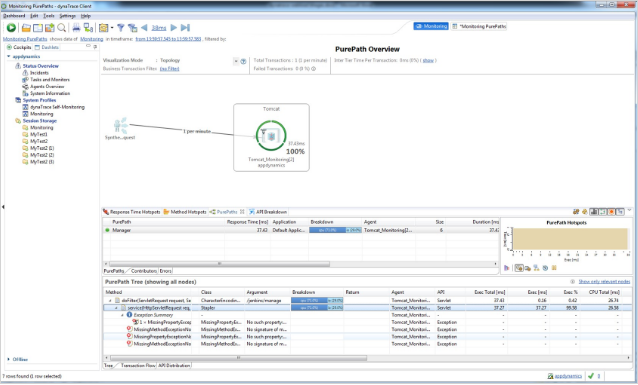The width and height of the screenshot is (638, 385).
Task: Click the no filter link
Action: 169,69
